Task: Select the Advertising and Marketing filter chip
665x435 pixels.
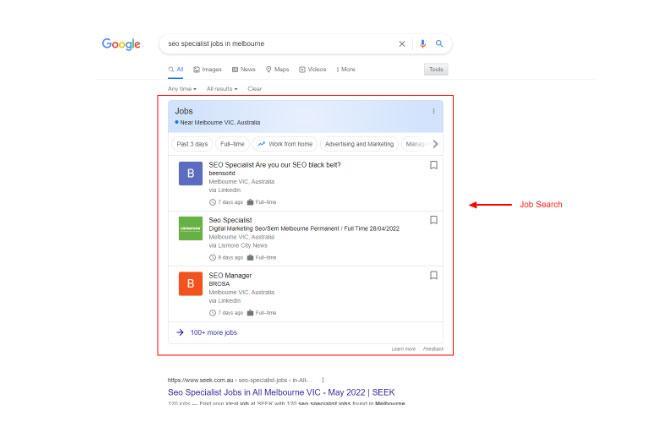Action: 359,144
